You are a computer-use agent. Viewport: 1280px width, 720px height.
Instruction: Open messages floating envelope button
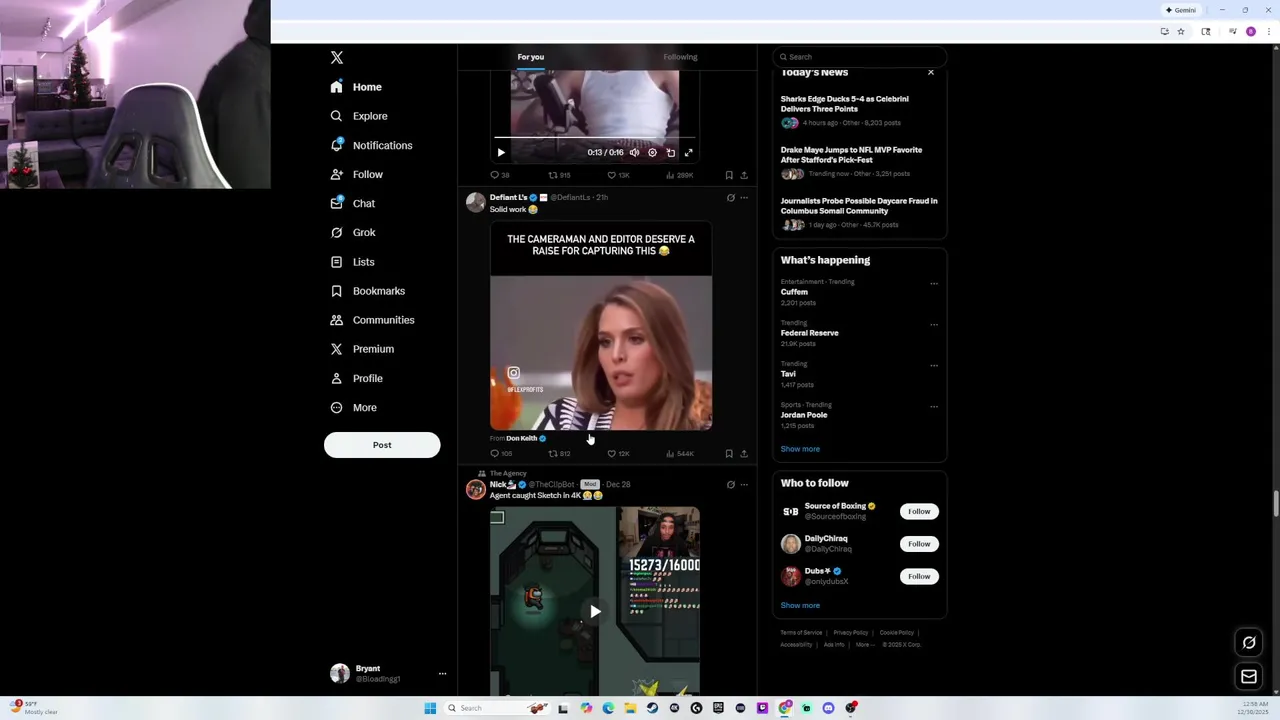click(1249, 677)
